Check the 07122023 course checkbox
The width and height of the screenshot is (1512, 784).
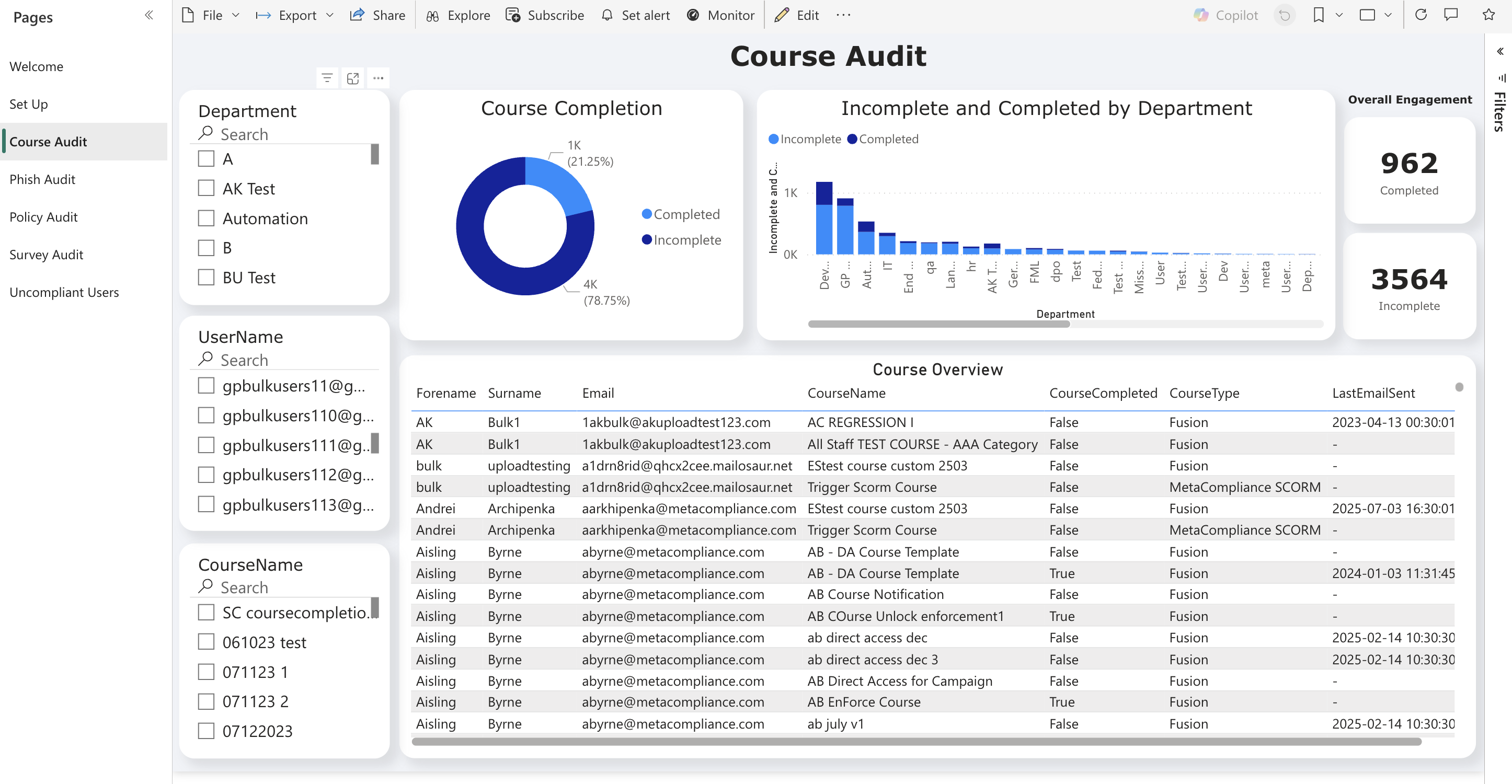pyautogui.click(x=206, y=731)
